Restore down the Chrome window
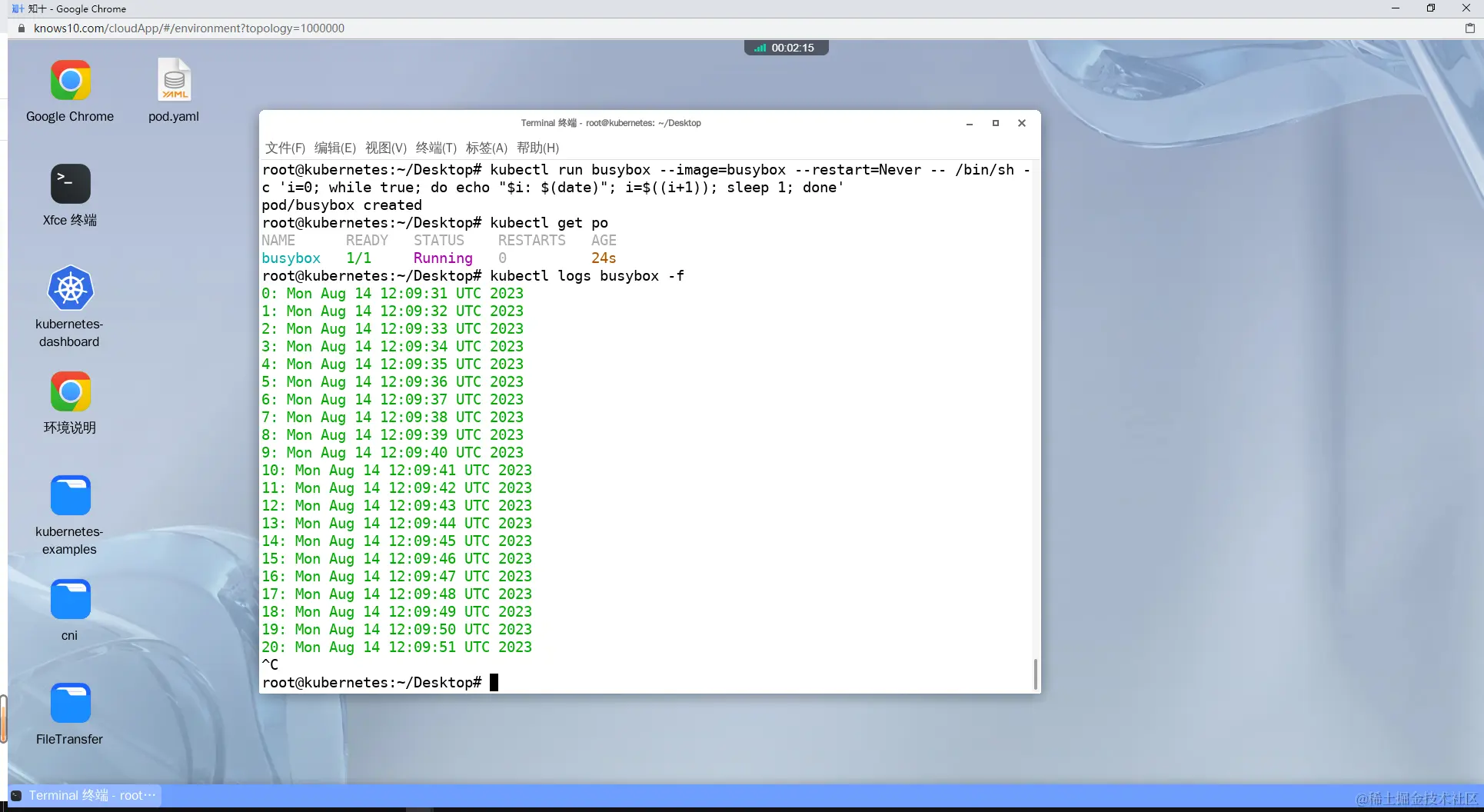Image resolution: width=1484 pixels, height=812 pixels. (1431, 8)
